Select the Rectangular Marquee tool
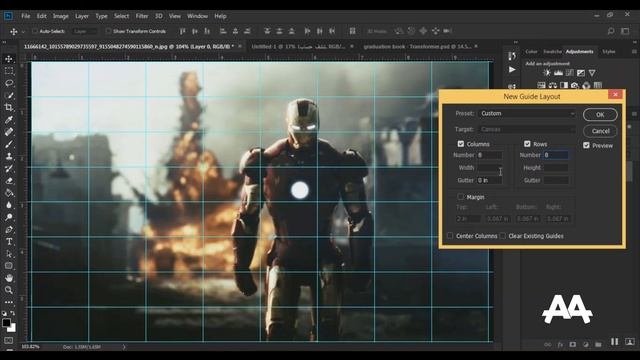This screenshot has width=640, height=360. click(x=9, y=71)
